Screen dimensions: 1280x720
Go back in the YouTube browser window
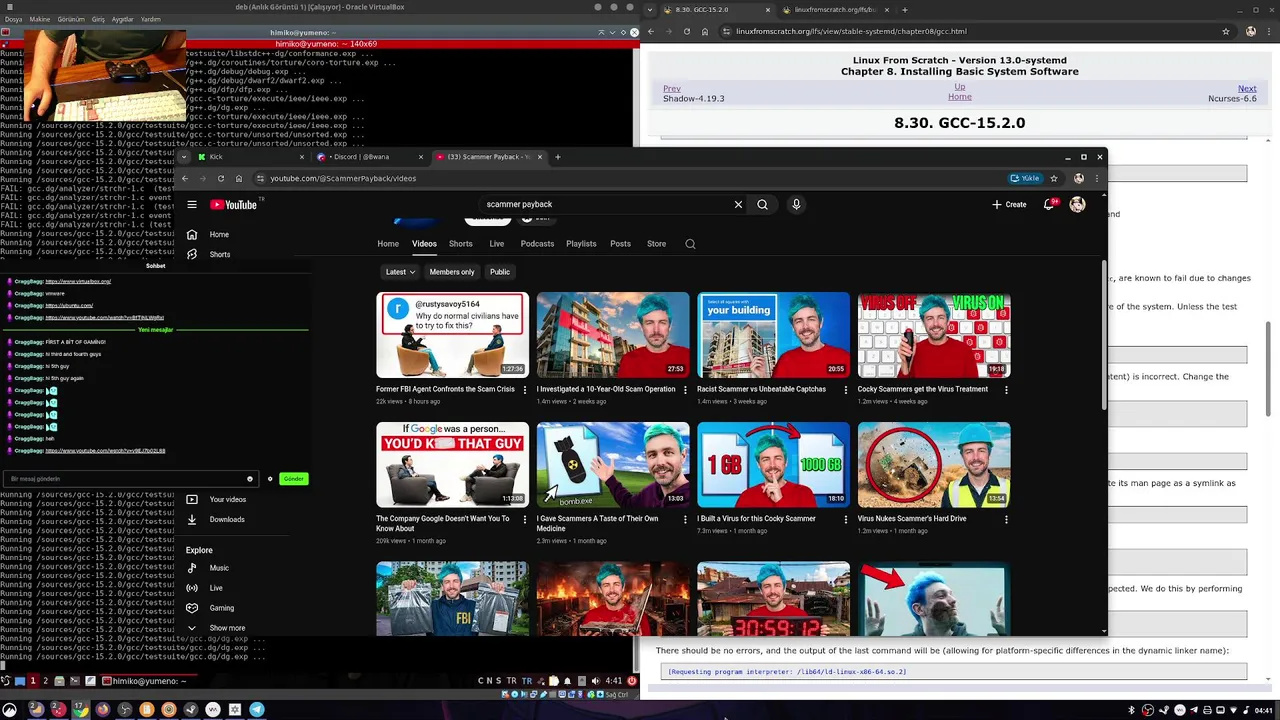(184, 178)
